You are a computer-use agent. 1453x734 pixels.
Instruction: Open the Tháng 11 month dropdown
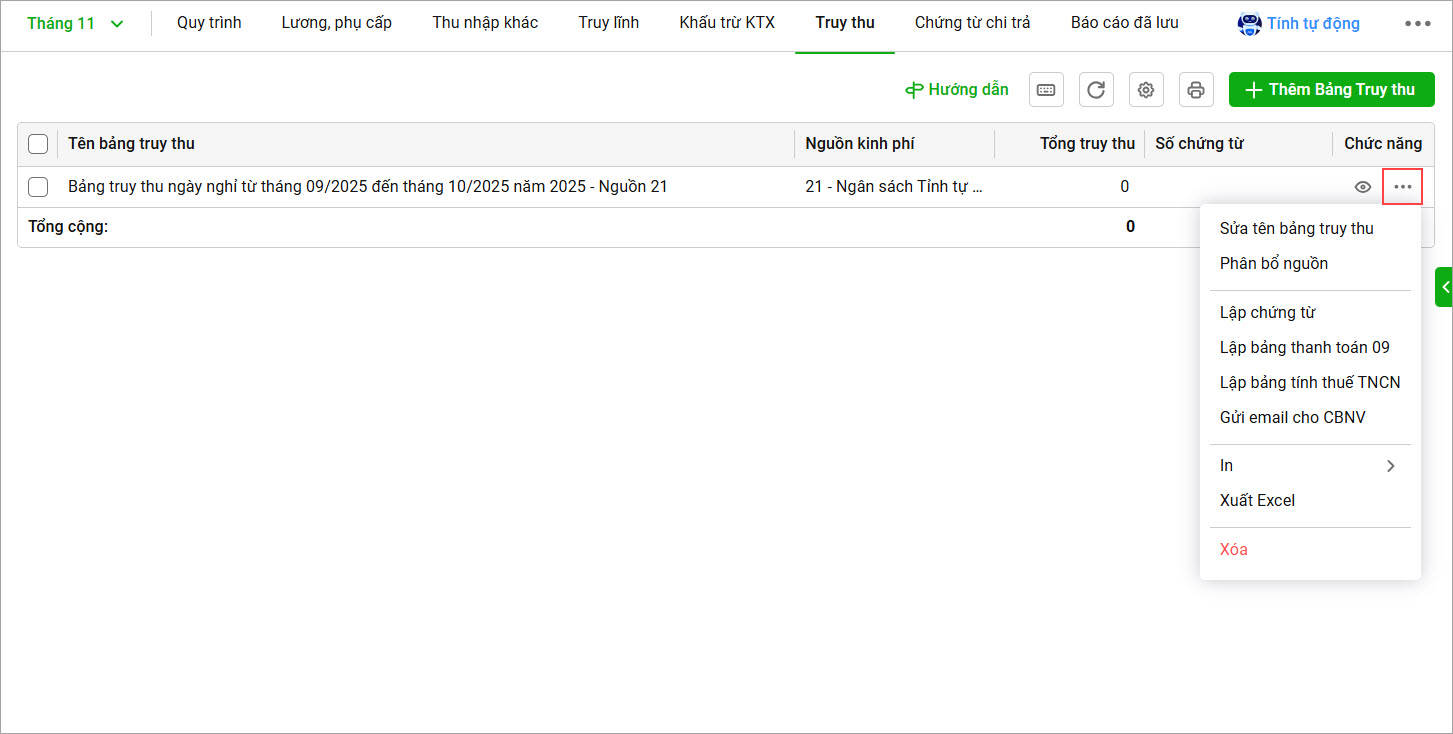point(75,23)
